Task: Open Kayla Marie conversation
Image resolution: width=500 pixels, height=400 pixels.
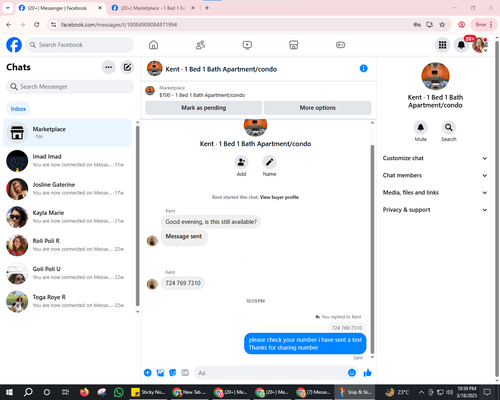Action: click(x=67, y=217)
